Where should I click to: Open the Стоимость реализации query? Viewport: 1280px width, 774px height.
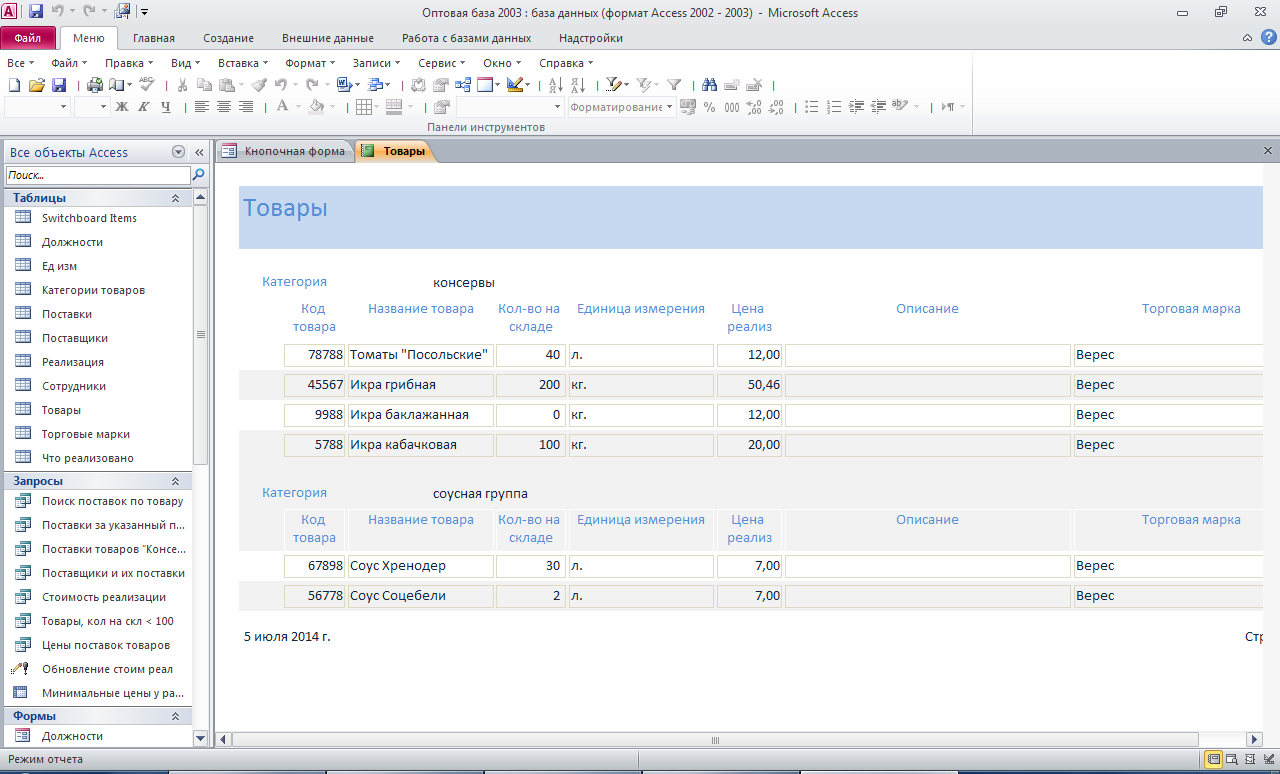point(105,597)
